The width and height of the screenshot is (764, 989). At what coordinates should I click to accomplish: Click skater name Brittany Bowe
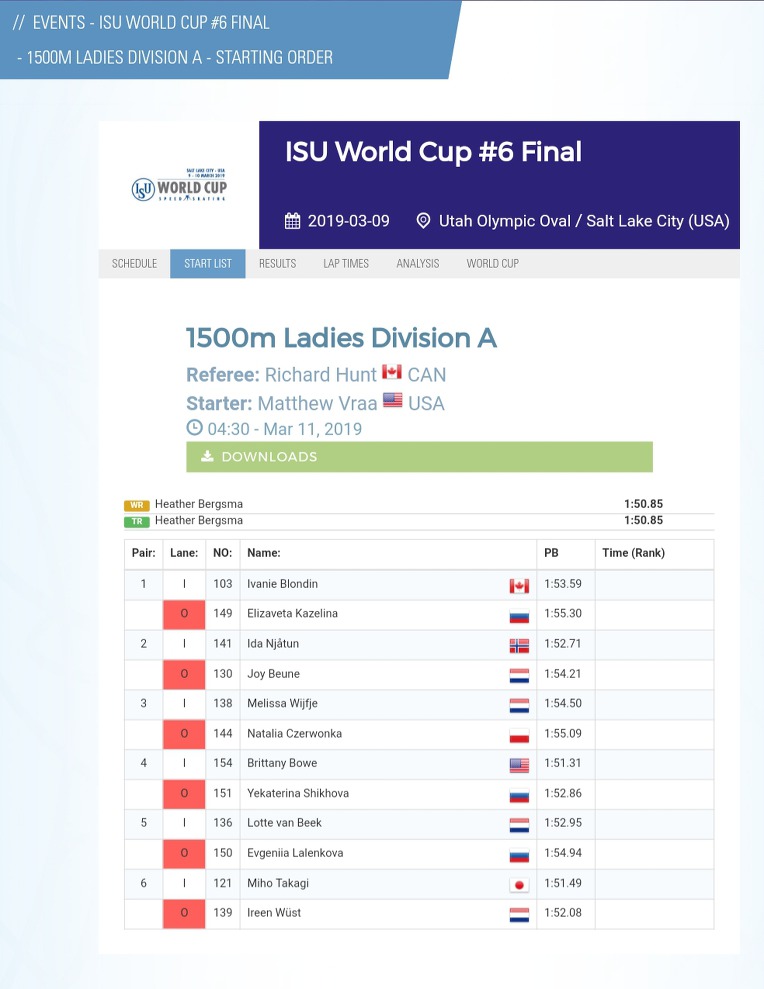pos(284,763)
